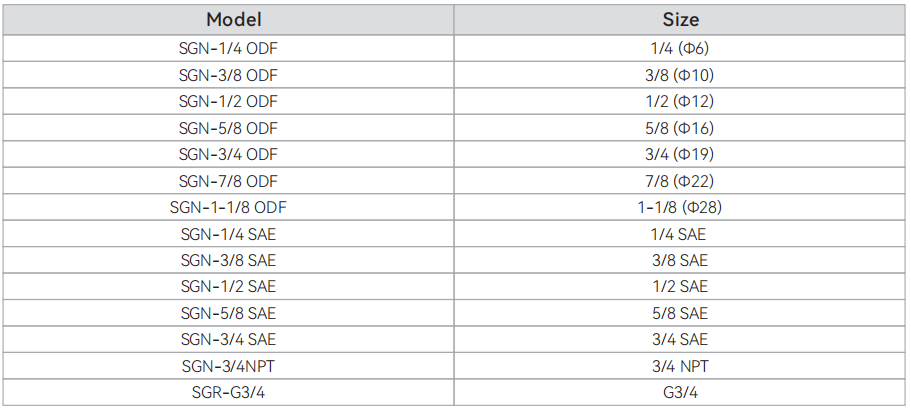
Task: Click the SGN-1/2 ODF row
Action: point(454,101)
